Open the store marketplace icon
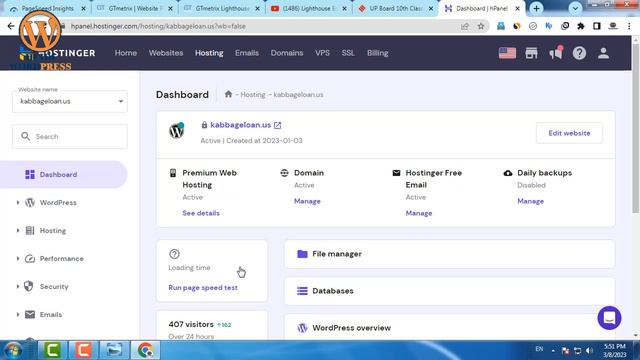Screen dimensions: 640x360 [531, 53]
